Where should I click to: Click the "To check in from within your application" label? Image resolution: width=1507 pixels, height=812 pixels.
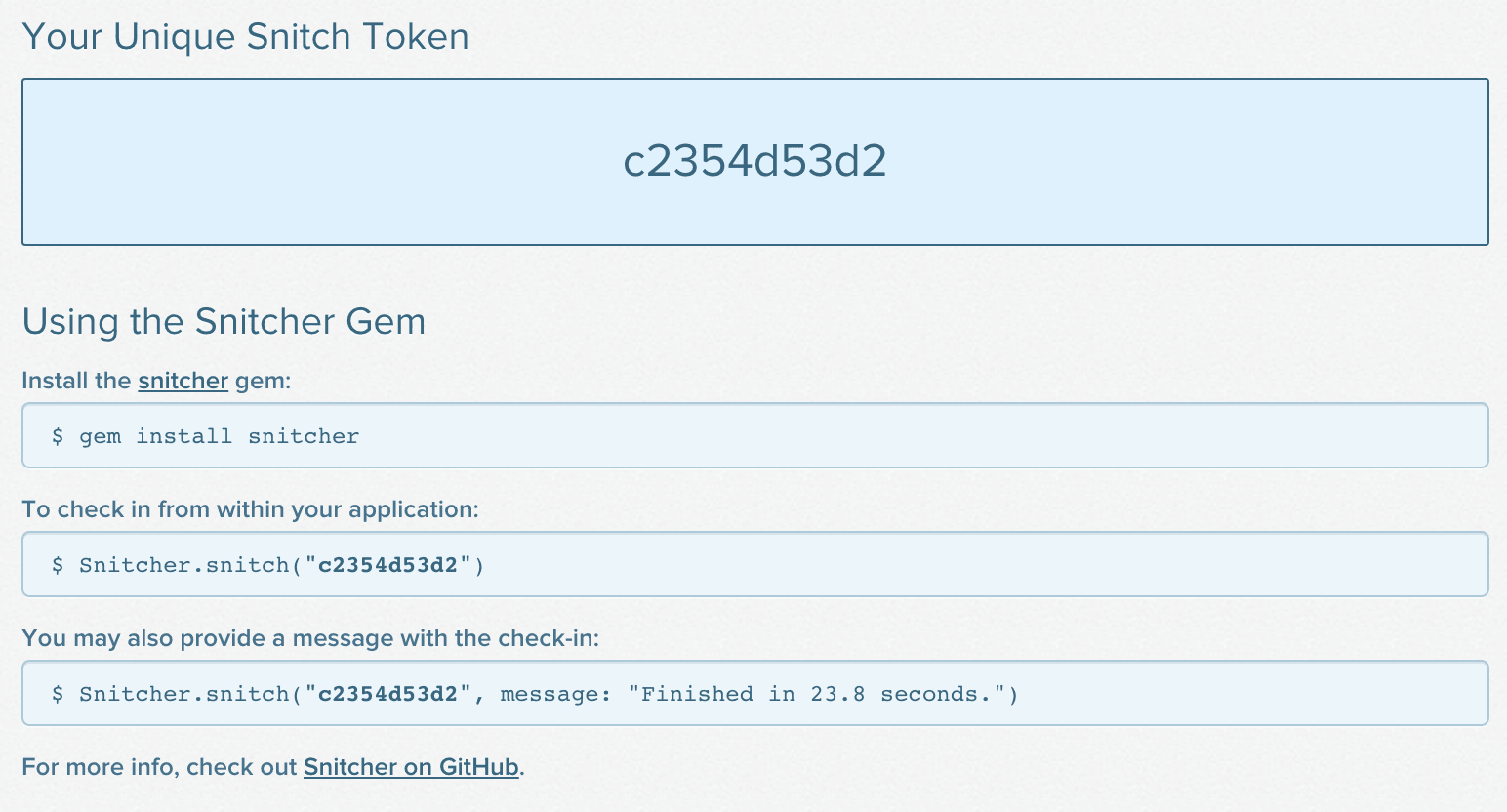pyautogui.click(x=250, y=509)
